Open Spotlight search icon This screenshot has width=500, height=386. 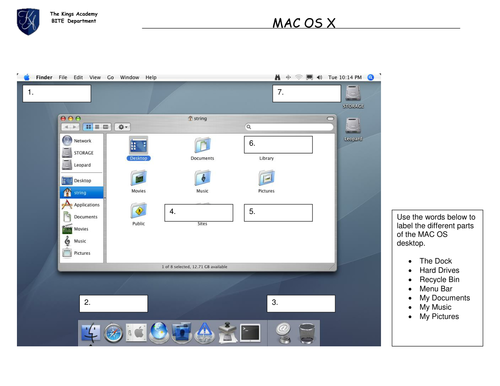371,77
